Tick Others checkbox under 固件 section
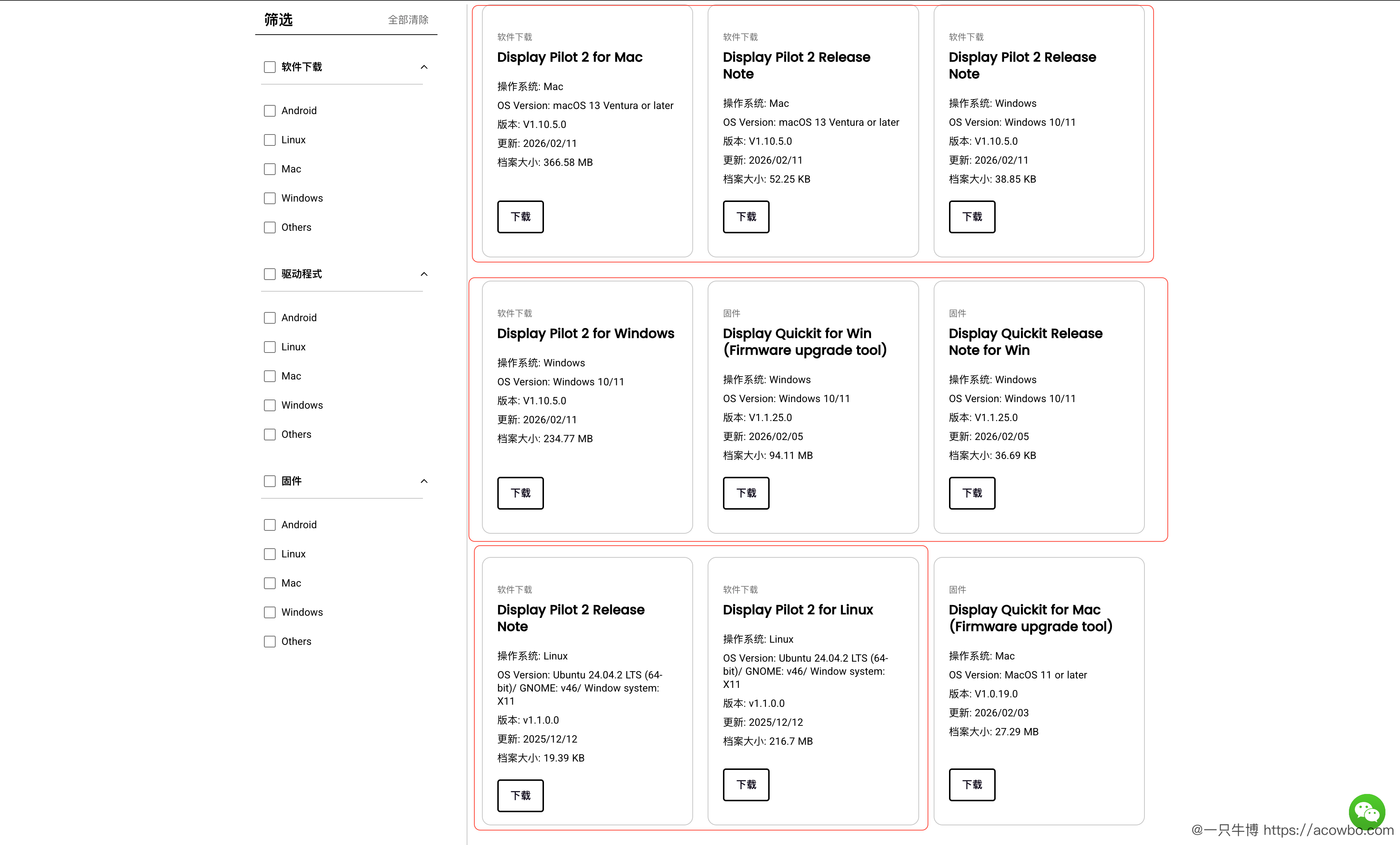The height and width of the screenshot is (845, 1400). coord(269,642)
